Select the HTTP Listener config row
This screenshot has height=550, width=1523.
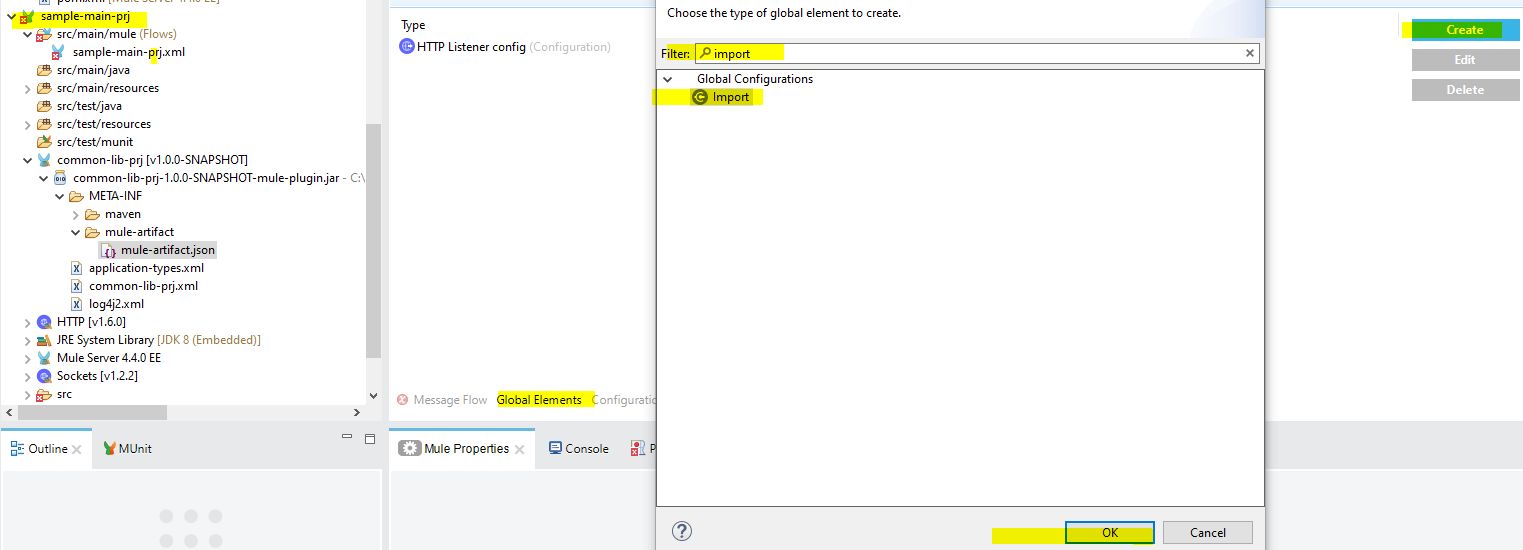(505, 46)
